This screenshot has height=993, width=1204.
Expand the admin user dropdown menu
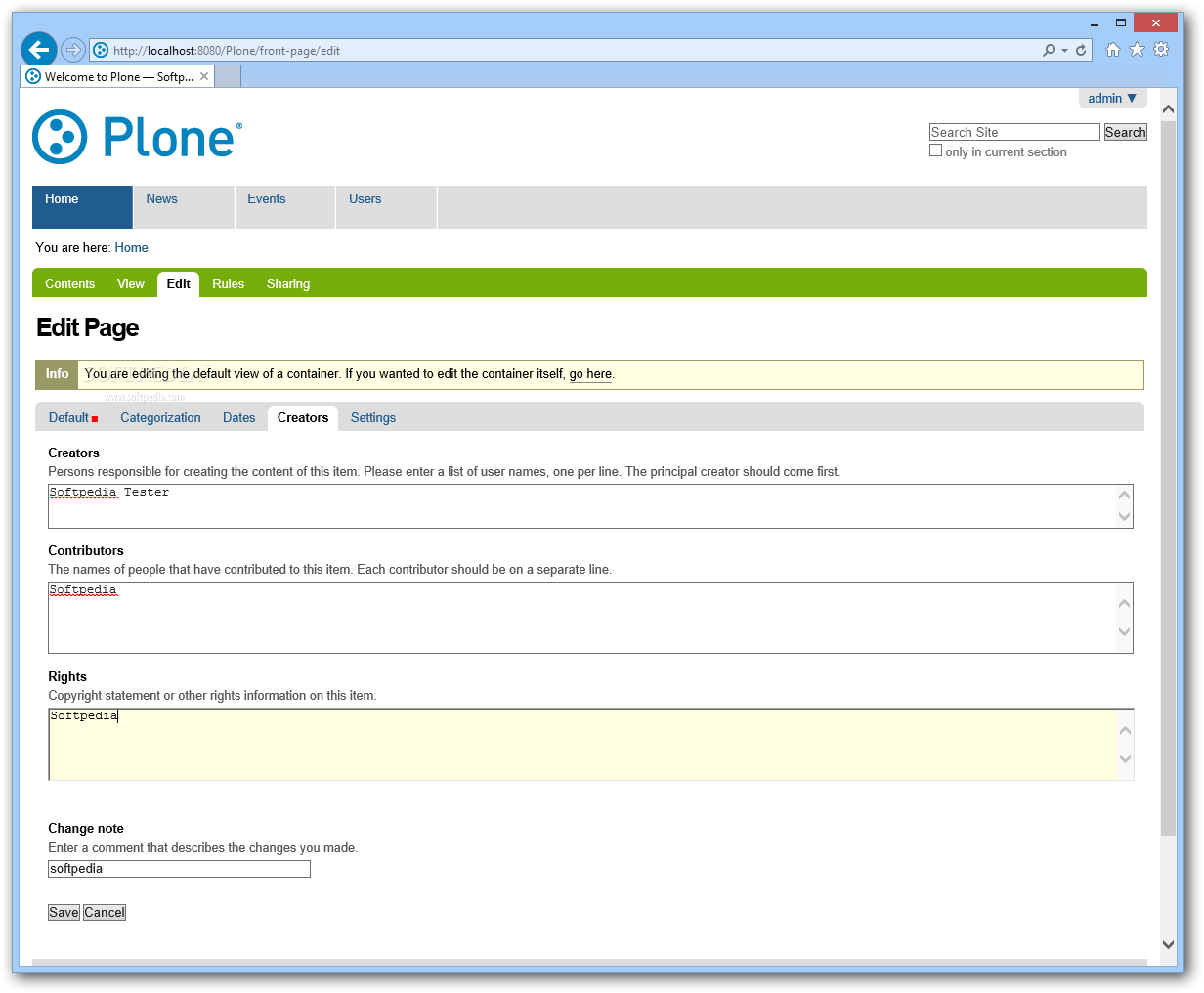point(1112,98)
